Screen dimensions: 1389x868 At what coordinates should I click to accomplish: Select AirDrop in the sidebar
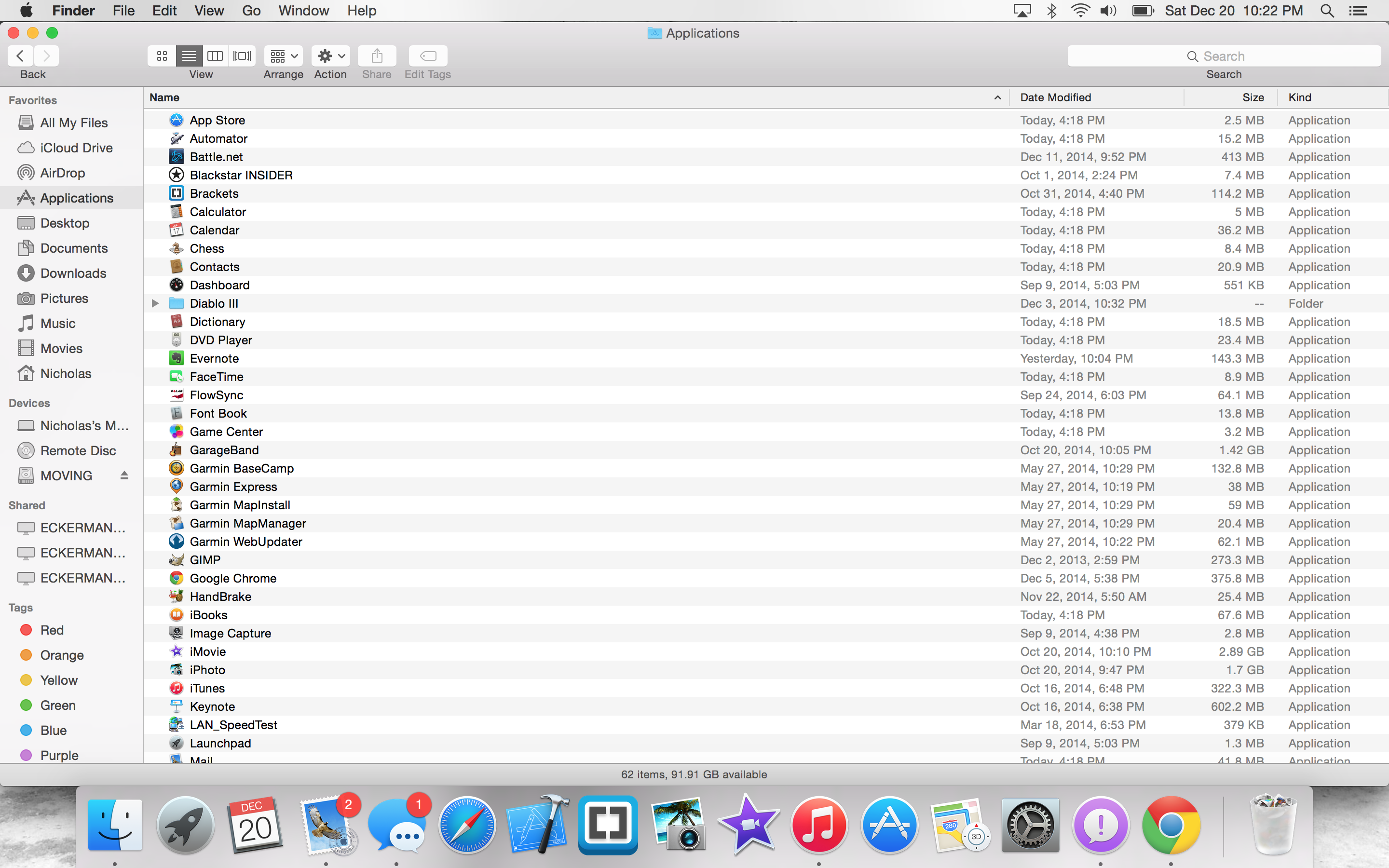click(71, 173)
